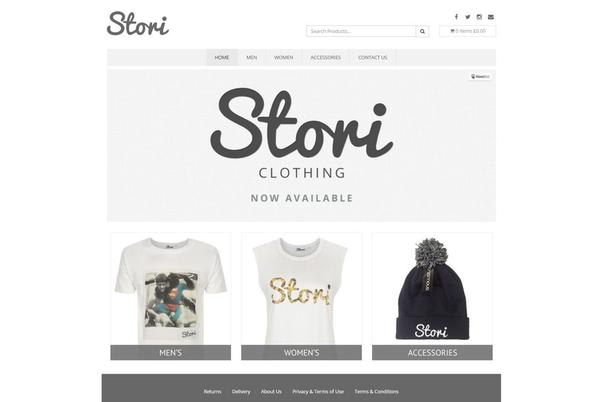
Task: Select the Home menu tab
Action: pyautogui.click(x=222, y=57)
